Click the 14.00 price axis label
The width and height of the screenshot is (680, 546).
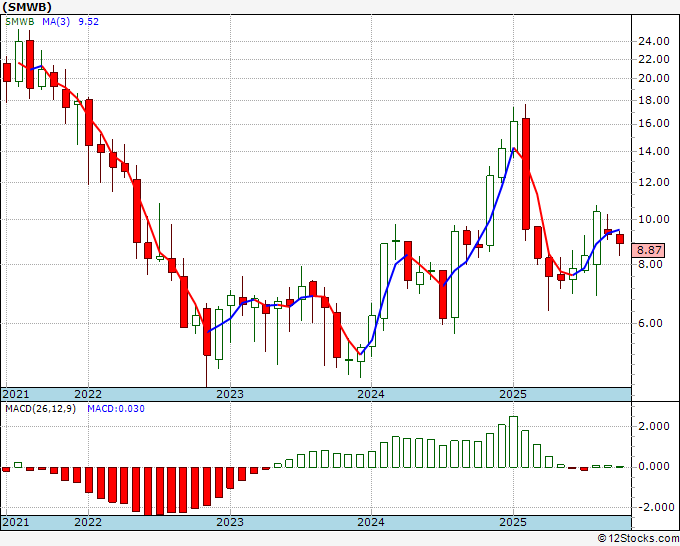tap(654, 151)
